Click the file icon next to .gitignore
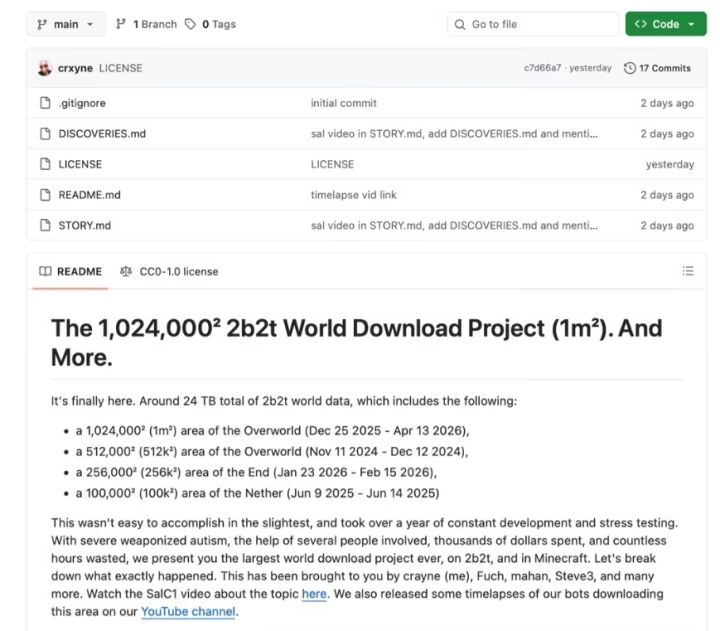The width and height of the screenshot is (720, 631). coord(45,103)
